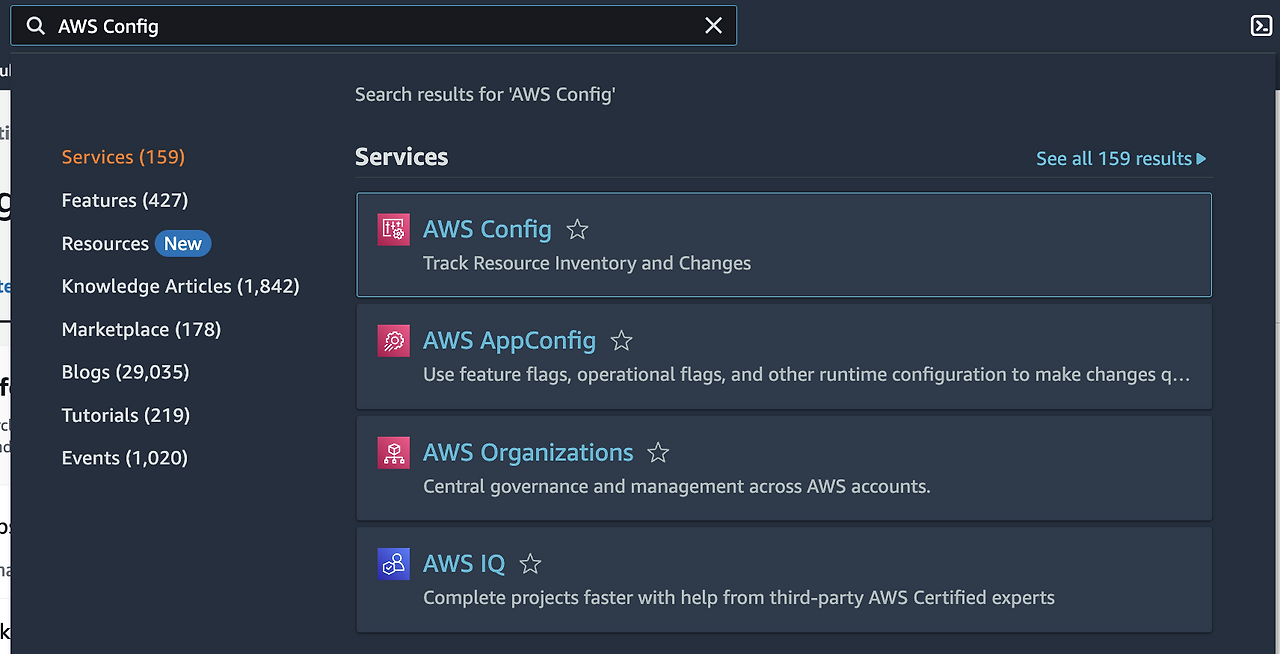Viewport: 1280px width, 654px height.
Task: Click the AWS Config service icon
Action: [394, 230]
